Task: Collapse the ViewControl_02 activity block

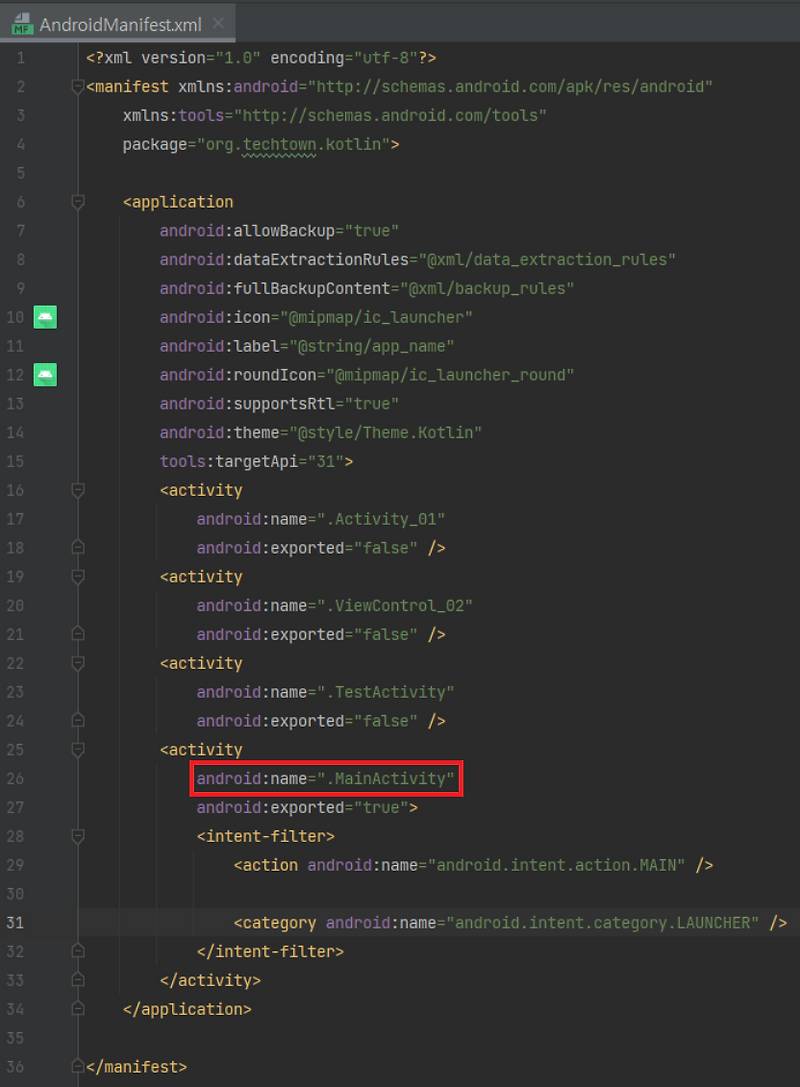Action: pyautogui.click(x=77, y=576)
